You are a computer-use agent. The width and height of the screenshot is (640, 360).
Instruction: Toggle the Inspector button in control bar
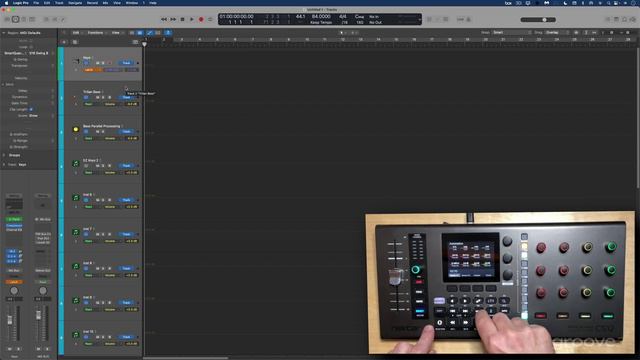tap(16, 19)
